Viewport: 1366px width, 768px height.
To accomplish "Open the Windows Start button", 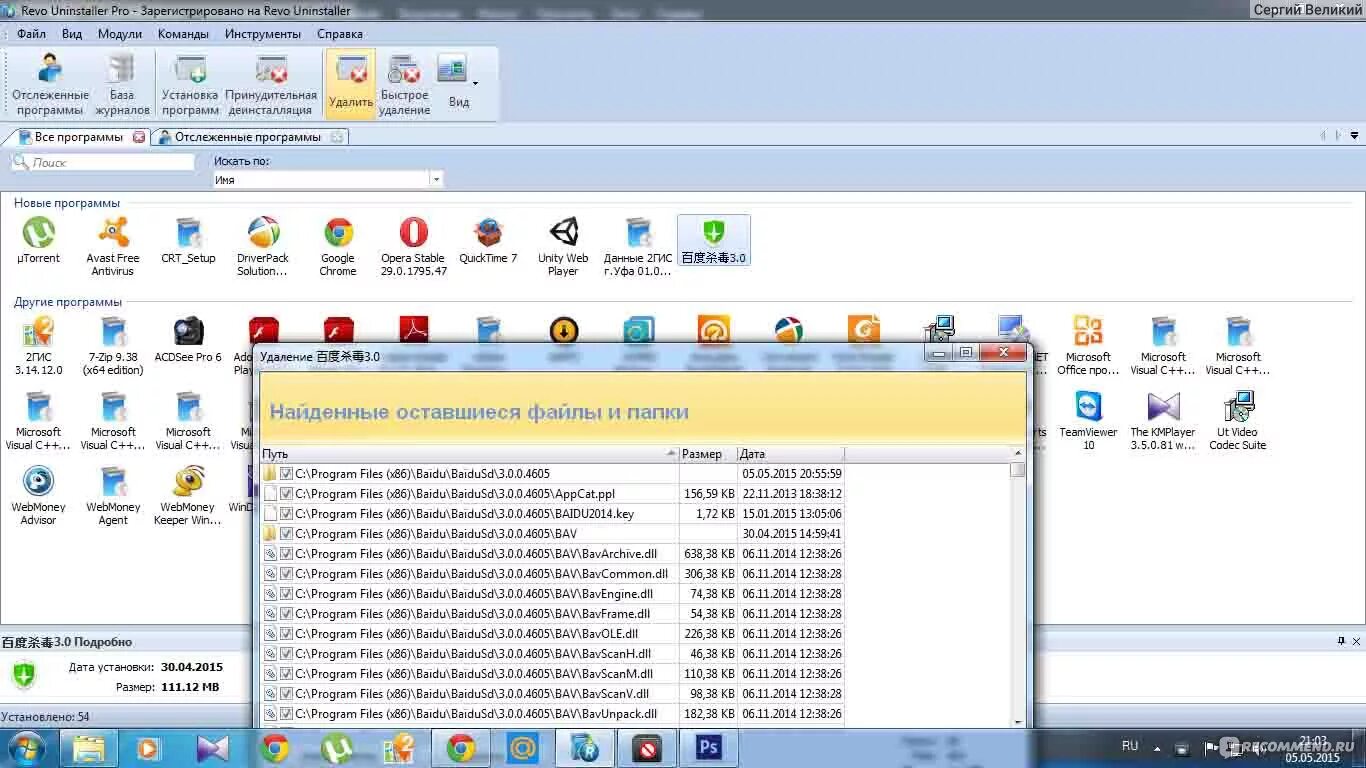I will (x=25, y=748).
